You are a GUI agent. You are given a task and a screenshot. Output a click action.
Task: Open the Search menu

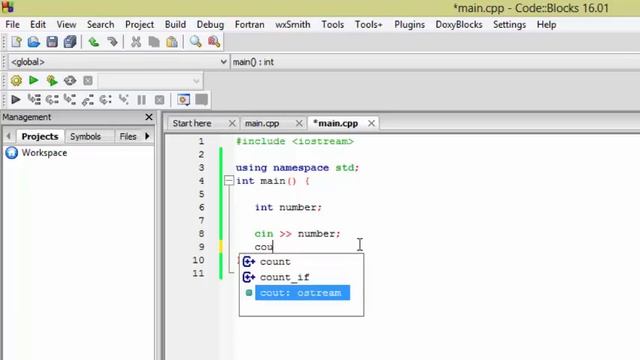(x=100, y=24)
